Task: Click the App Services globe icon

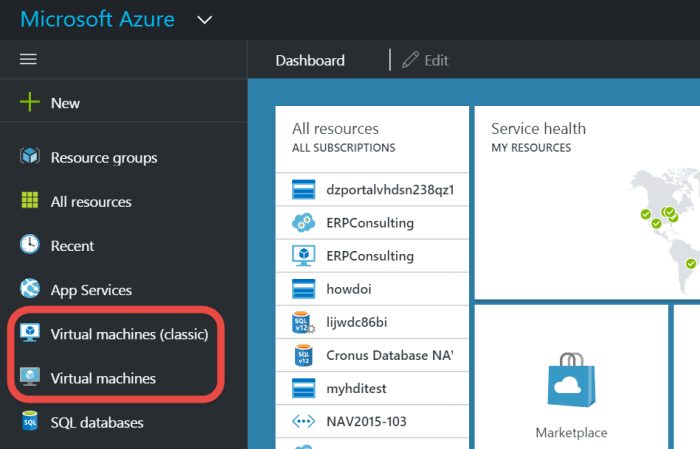Action: click(x=30, y=289)
